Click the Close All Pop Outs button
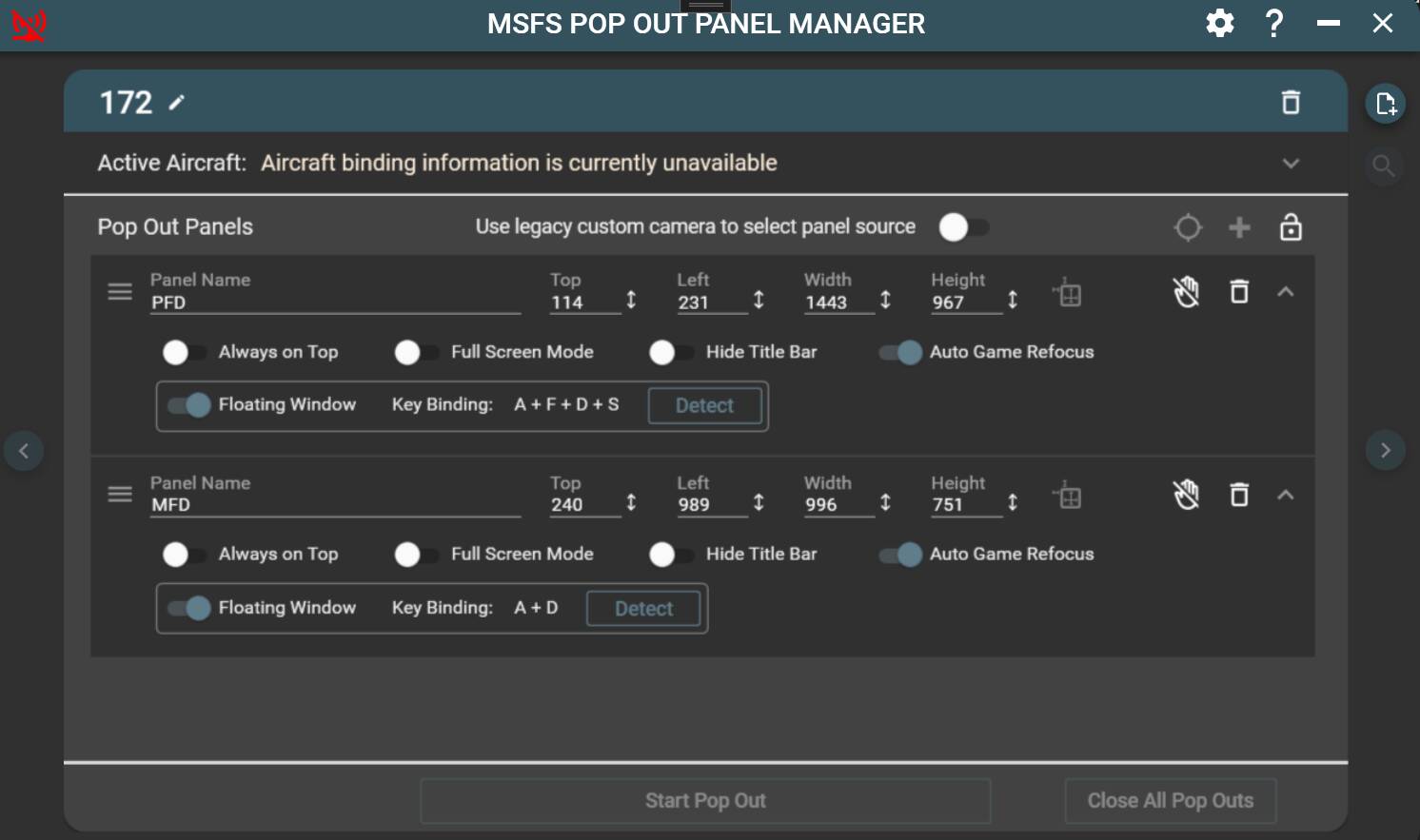Screen dimensions: 1420x840 point(1170,800)
